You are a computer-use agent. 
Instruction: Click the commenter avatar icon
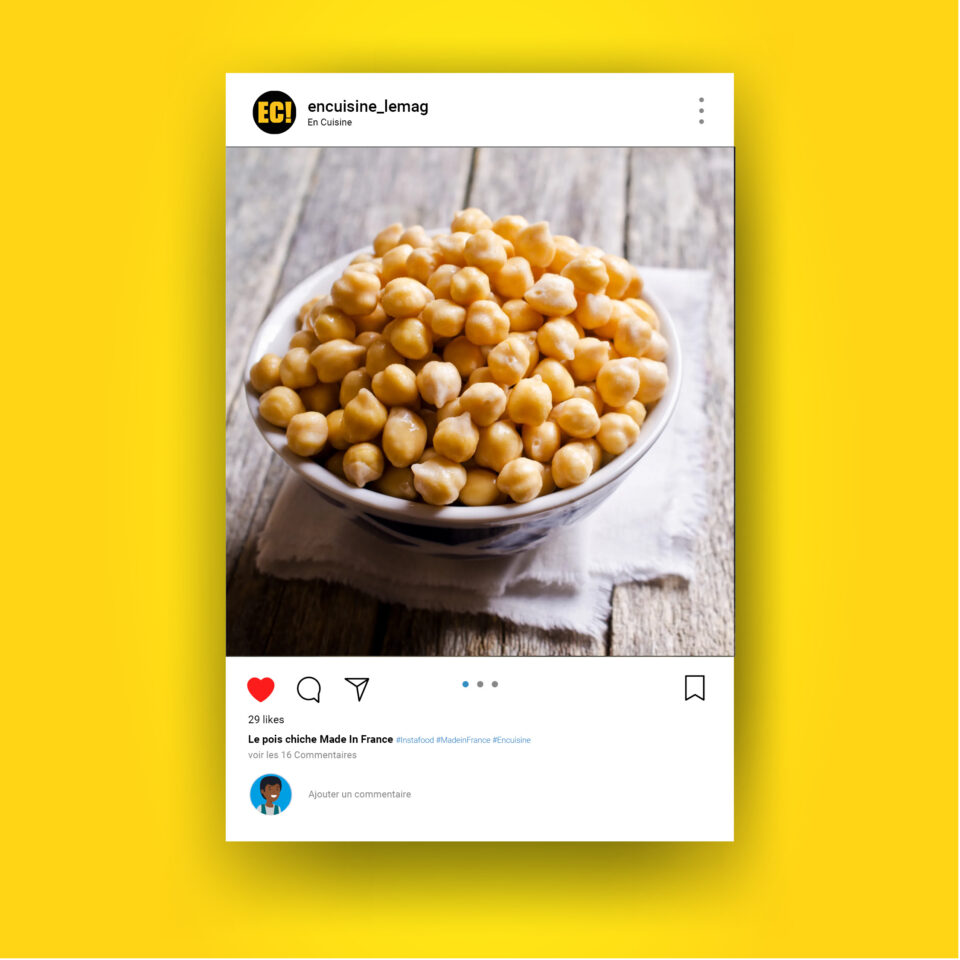point(271,794)
